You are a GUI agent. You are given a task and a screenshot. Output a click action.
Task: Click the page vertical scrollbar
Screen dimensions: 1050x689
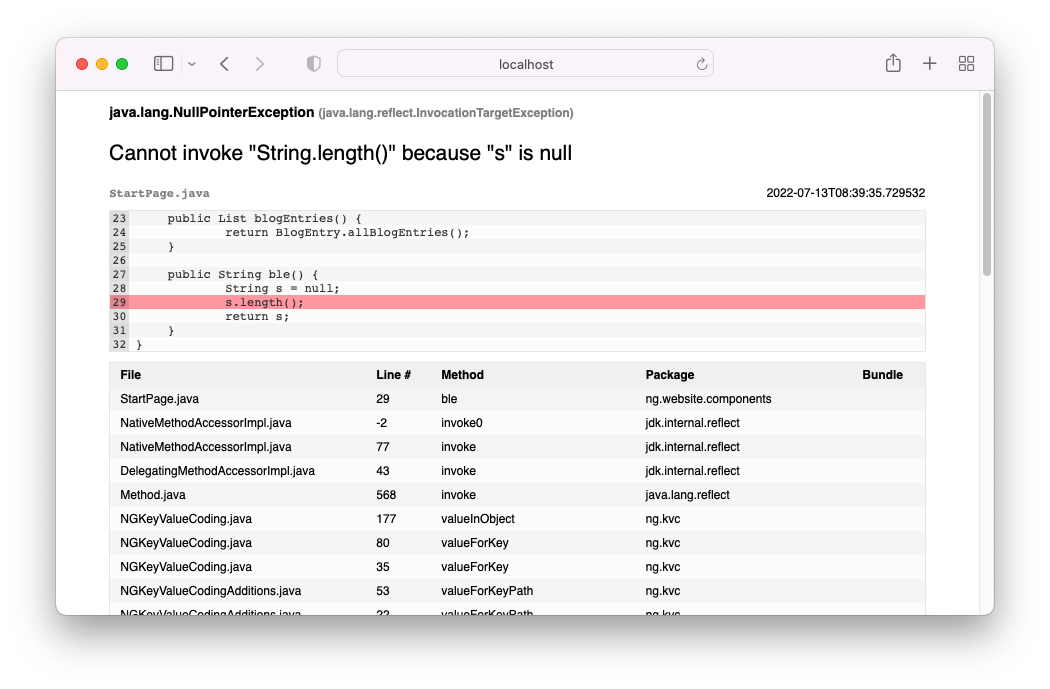986,184
